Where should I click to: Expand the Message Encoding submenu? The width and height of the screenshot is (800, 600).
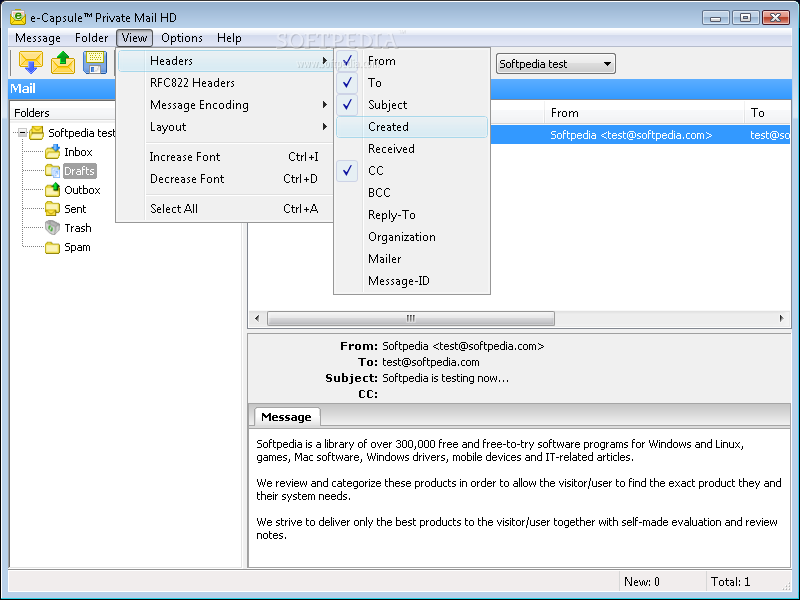pos(225,105)
